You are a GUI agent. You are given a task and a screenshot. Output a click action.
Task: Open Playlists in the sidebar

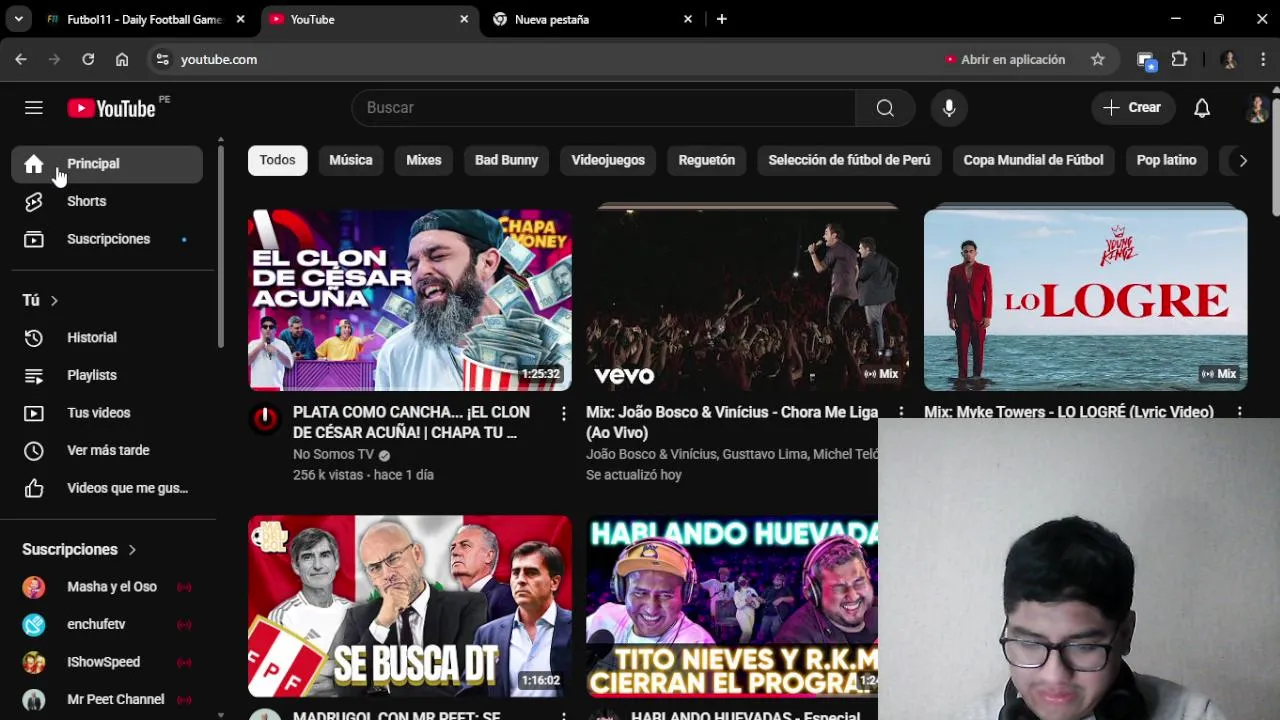tap(107, 375)
